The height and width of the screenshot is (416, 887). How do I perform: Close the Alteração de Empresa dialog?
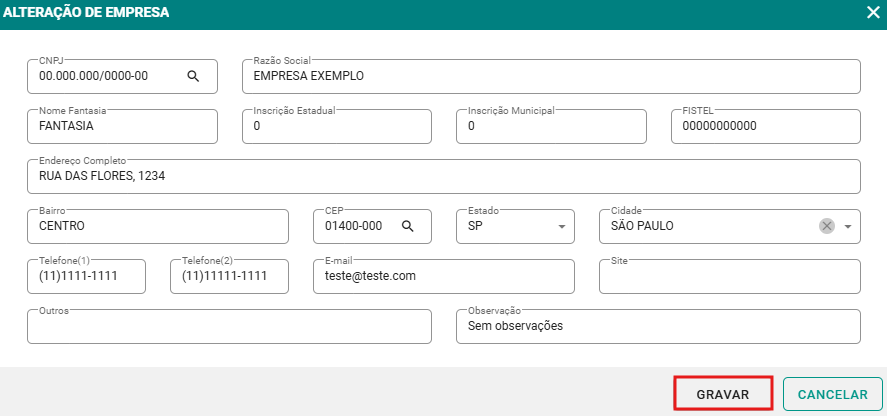(x=872, y=13)
